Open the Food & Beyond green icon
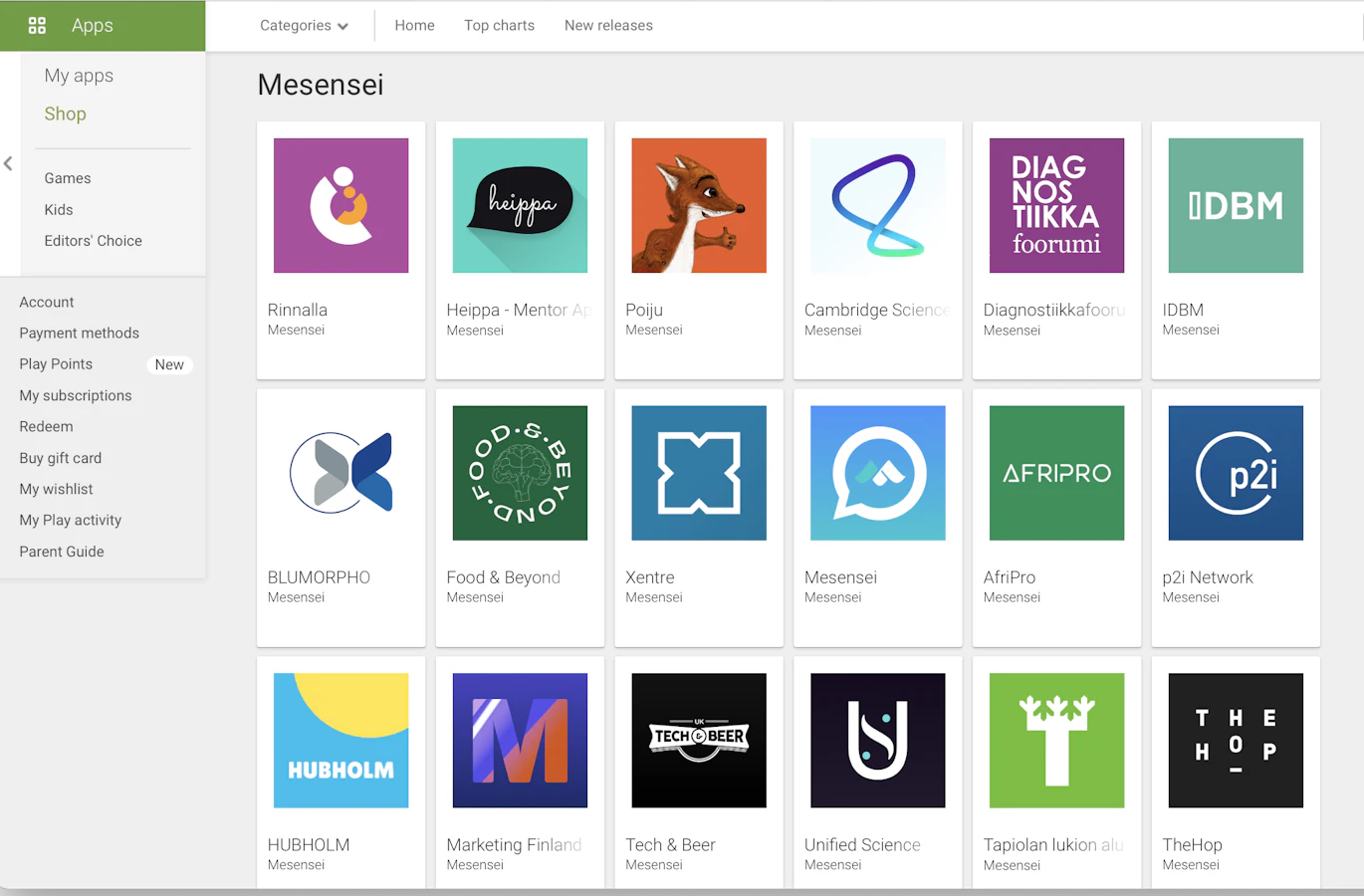This screenshot has height=896, width=1364. (520, 473)
